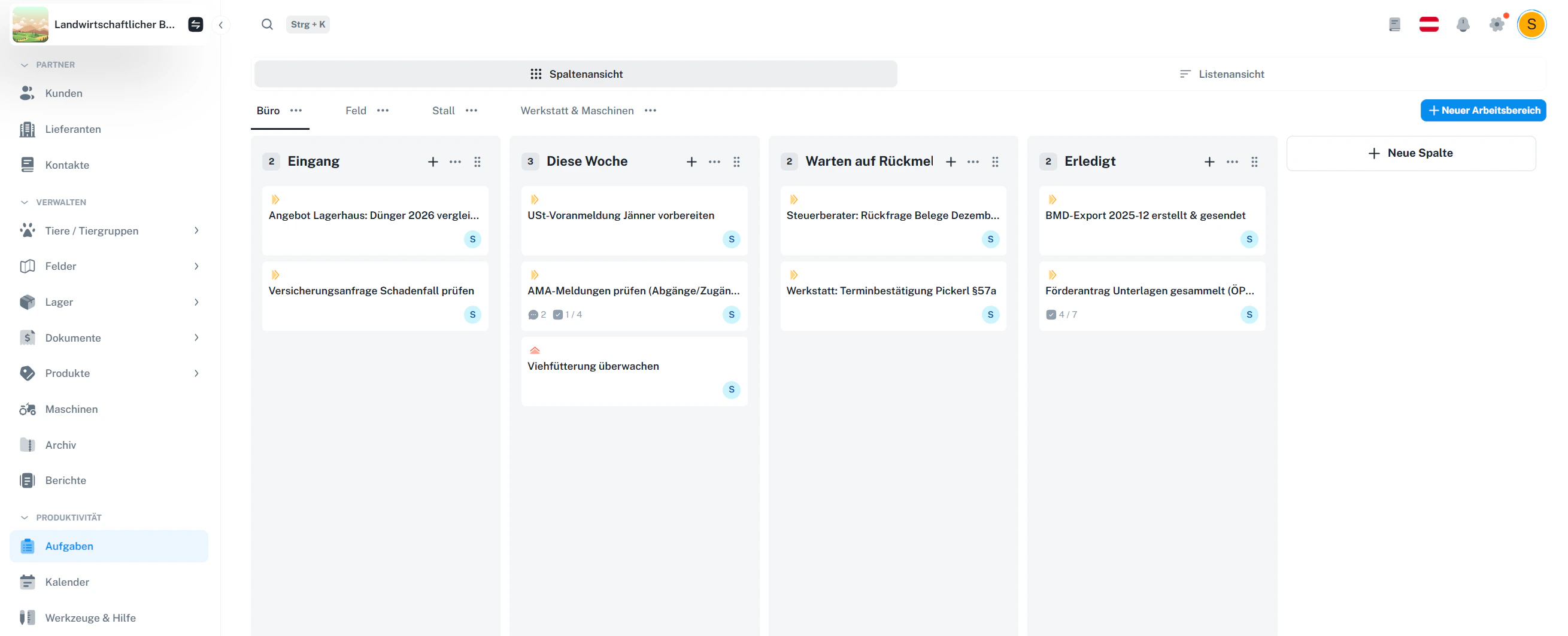Click the search magnifier icon
The image size is (1568, 636).
tap(267, 25)
